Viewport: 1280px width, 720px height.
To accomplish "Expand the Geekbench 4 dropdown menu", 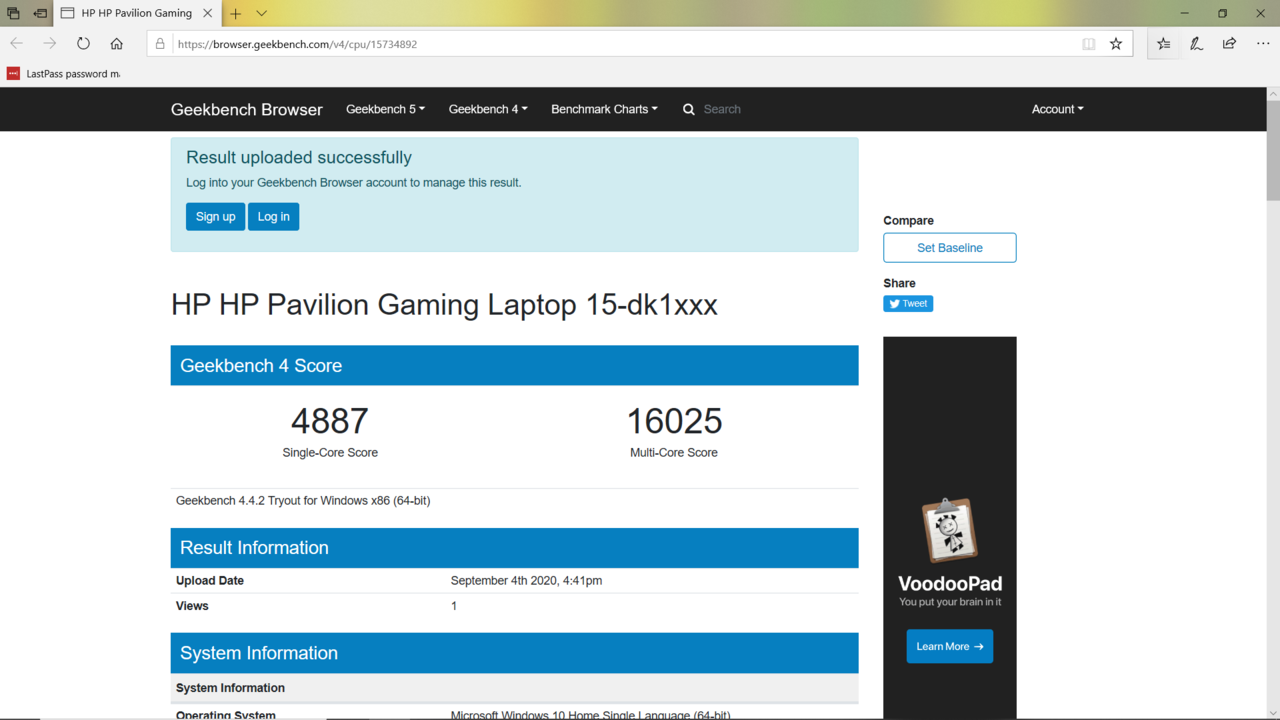I will coord(488,109).
